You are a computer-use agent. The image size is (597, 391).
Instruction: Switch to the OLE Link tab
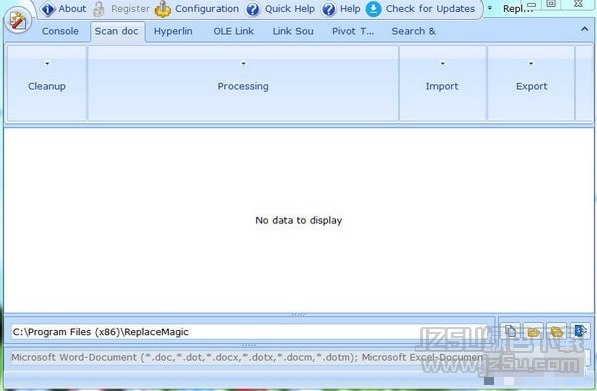point(233,31)
